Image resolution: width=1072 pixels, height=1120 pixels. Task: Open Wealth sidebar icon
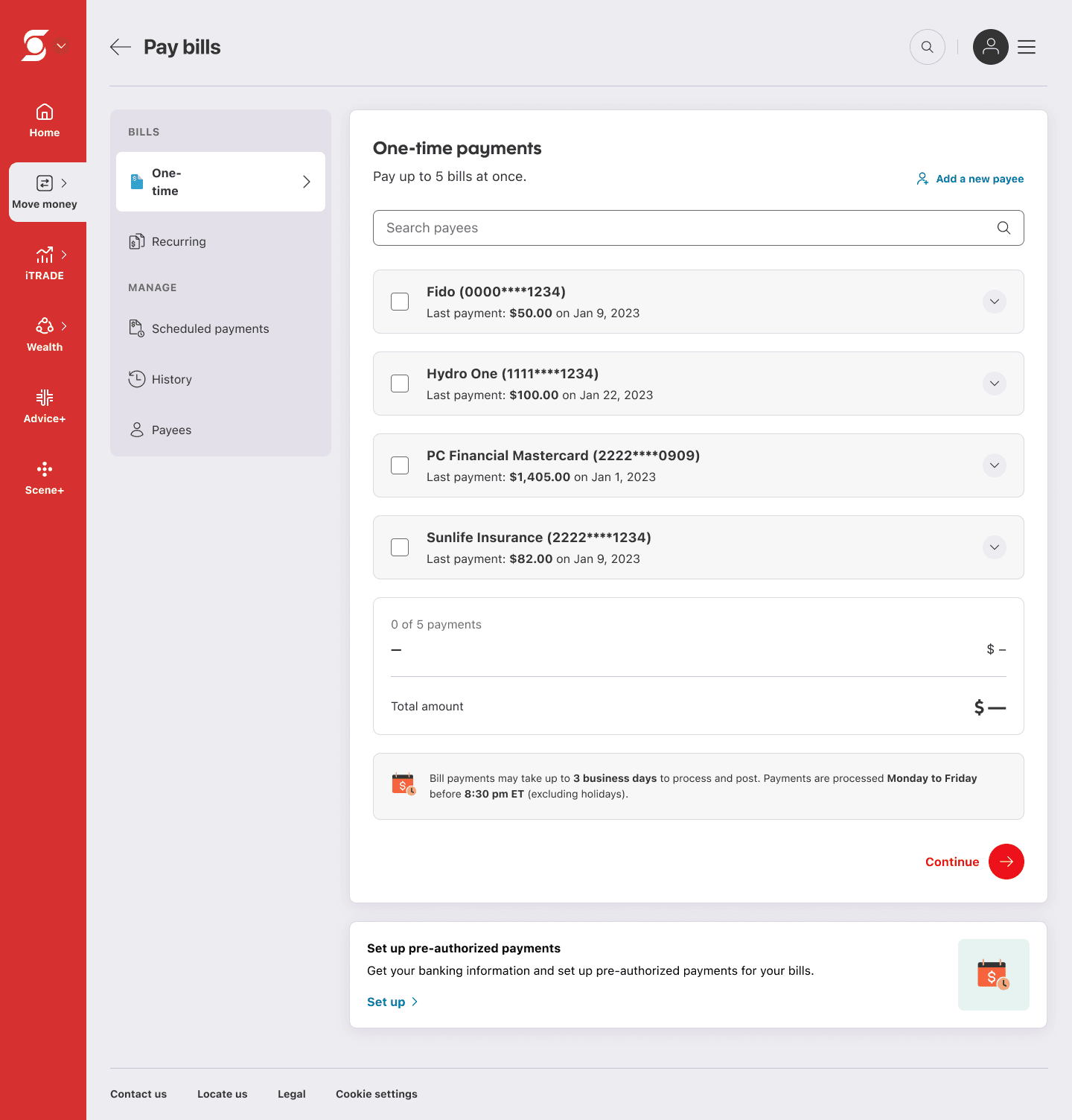pyautogui.click(x=45, y=326)
